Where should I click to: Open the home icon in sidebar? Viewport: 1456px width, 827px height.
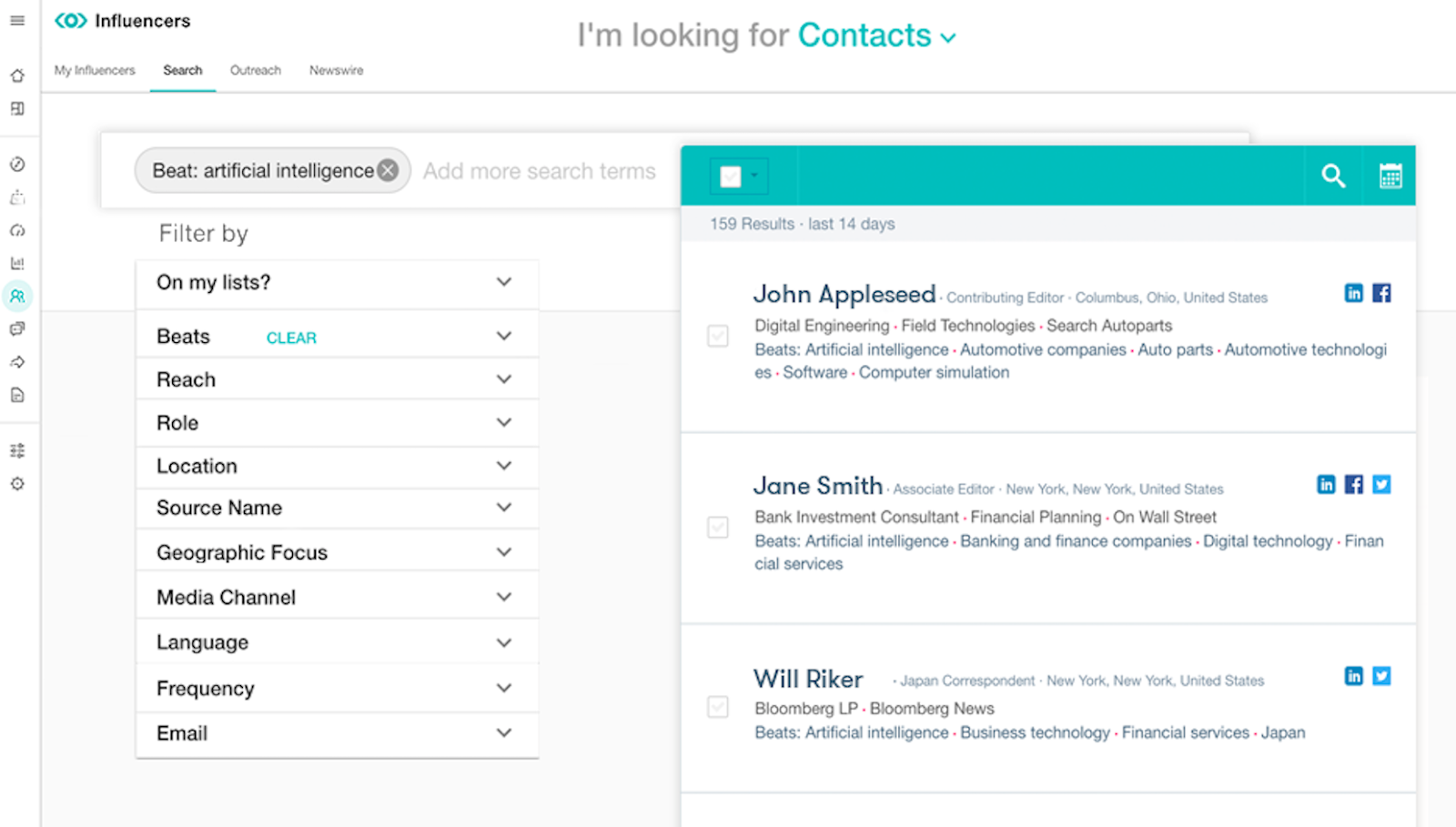17,76
